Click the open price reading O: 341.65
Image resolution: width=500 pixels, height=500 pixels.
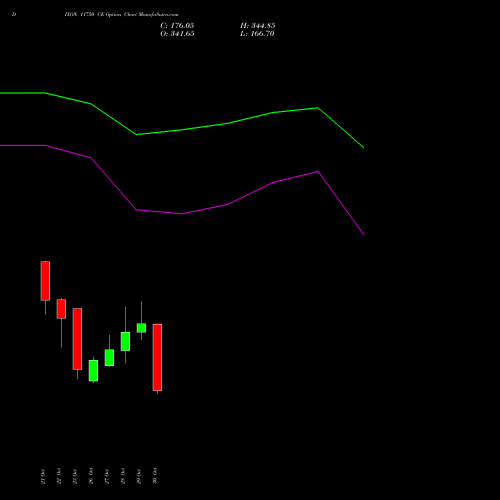coord(177,34)
